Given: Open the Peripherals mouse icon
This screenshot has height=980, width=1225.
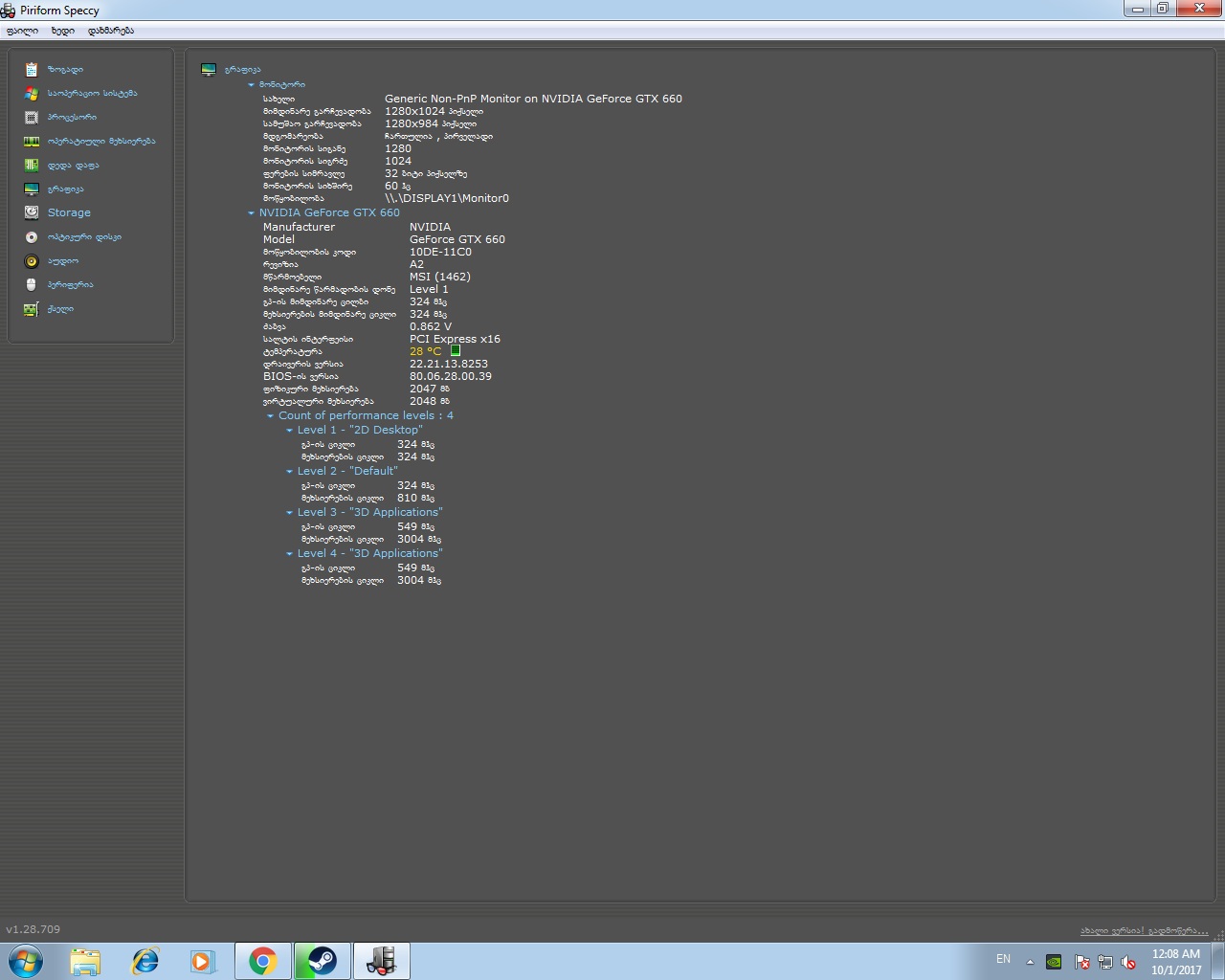Looking at the screenshot, I should tap(32, 284).
